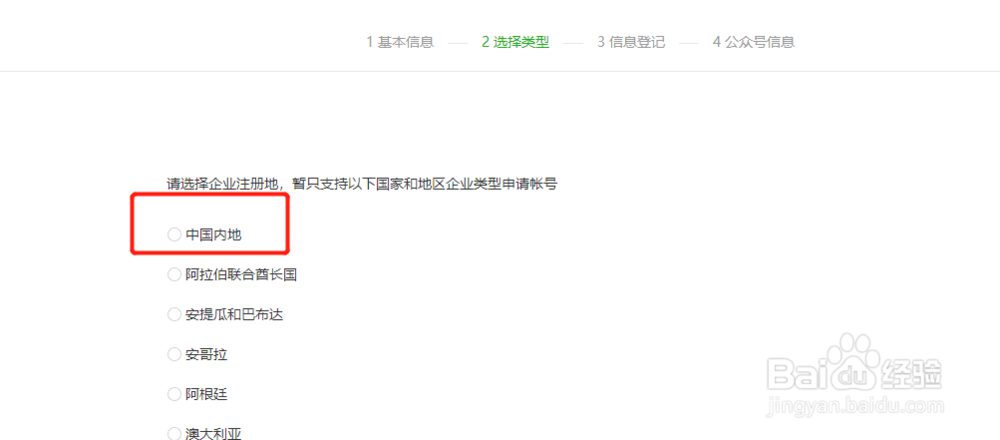Choose the 安哥拉 radio circle

coord(174,355)
